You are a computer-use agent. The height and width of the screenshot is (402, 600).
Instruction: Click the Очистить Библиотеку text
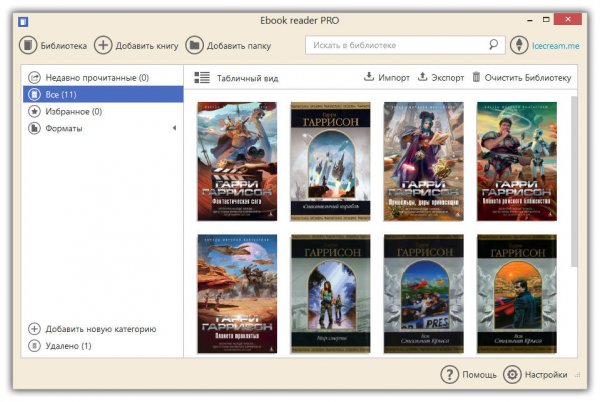point(528,78)
